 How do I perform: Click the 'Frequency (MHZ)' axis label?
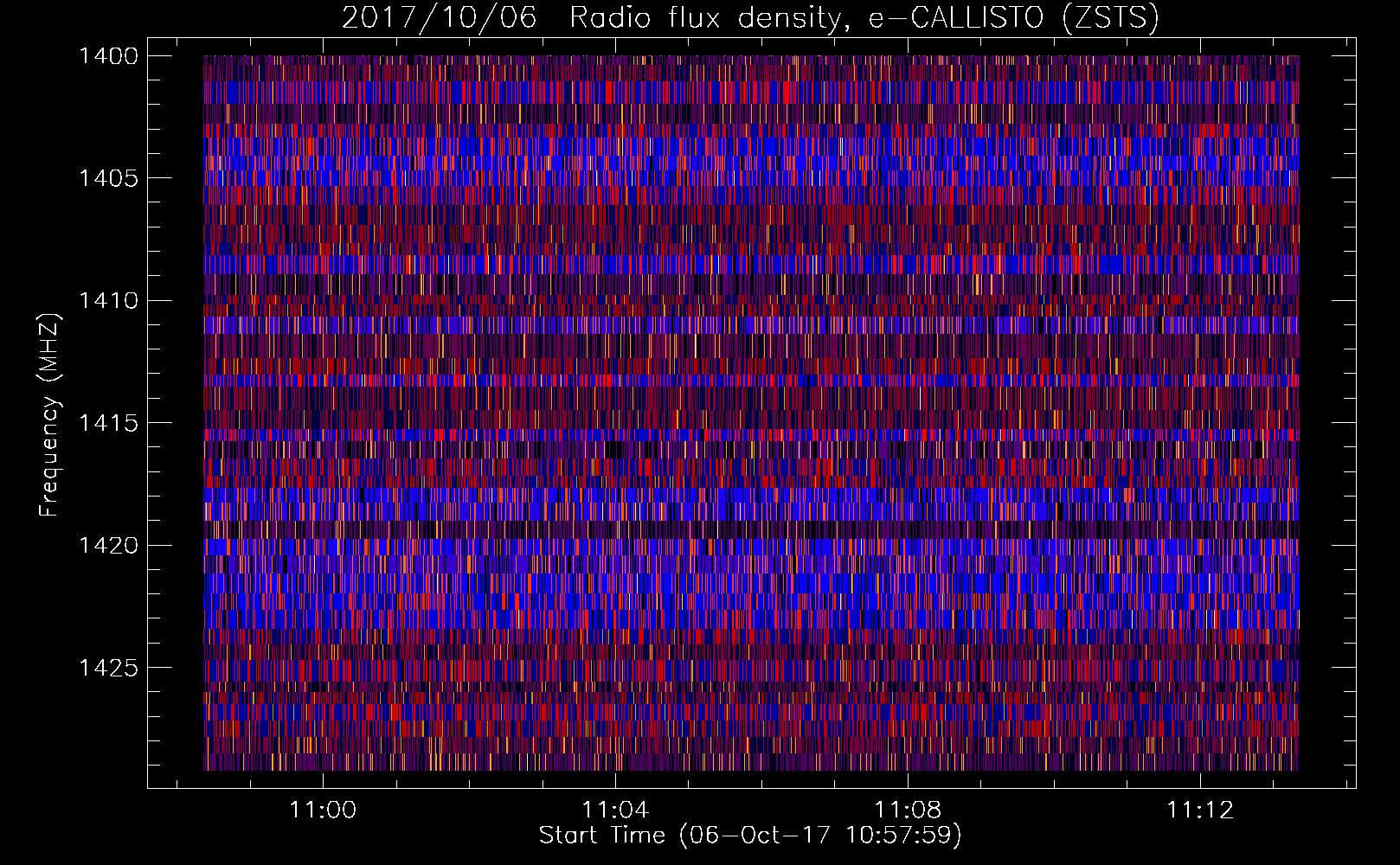coord(49,415)
